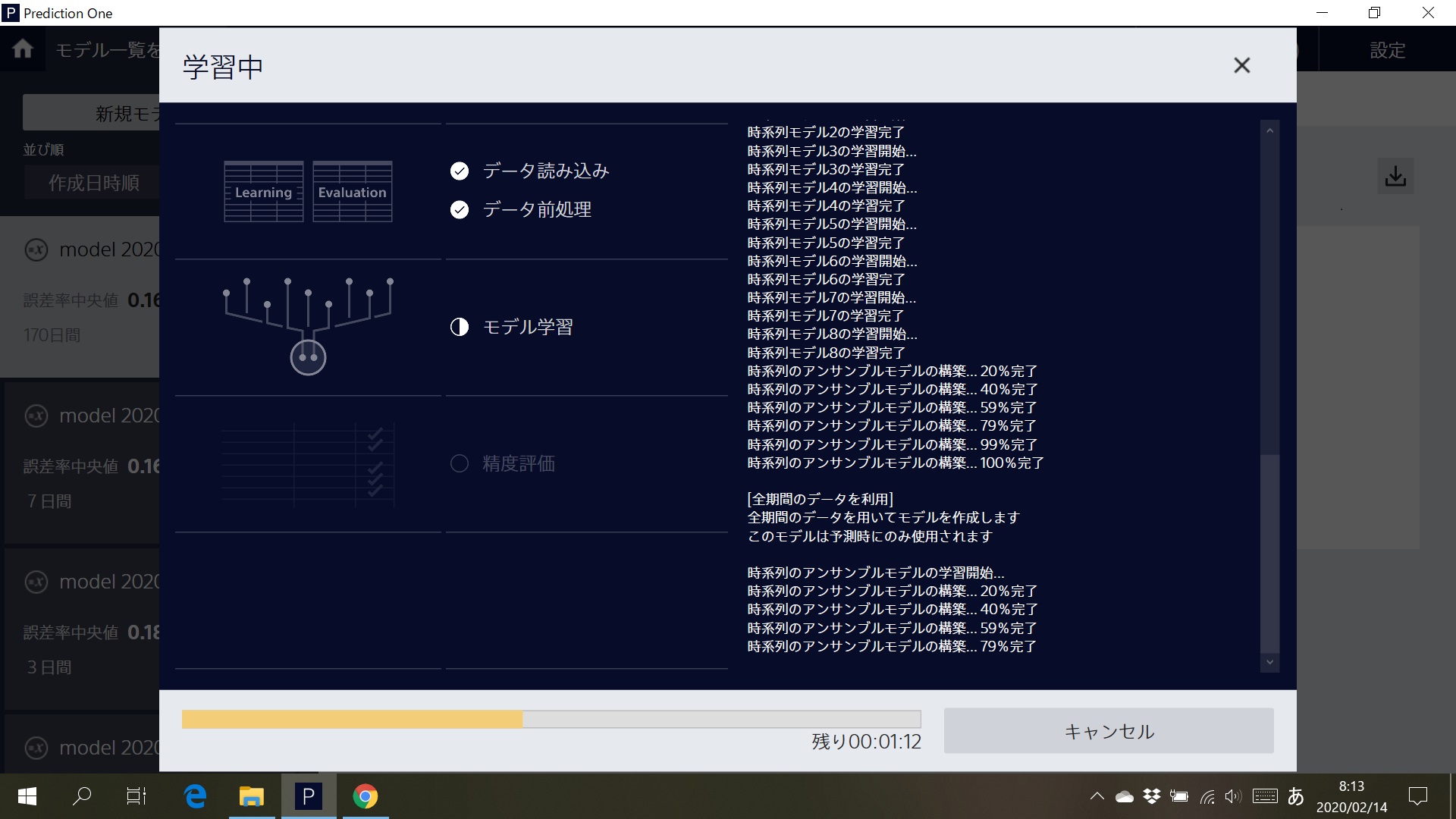1456x819 pixels.
Task: Launch Microsoft Edge from taskbar
Action: click(196, 796)
